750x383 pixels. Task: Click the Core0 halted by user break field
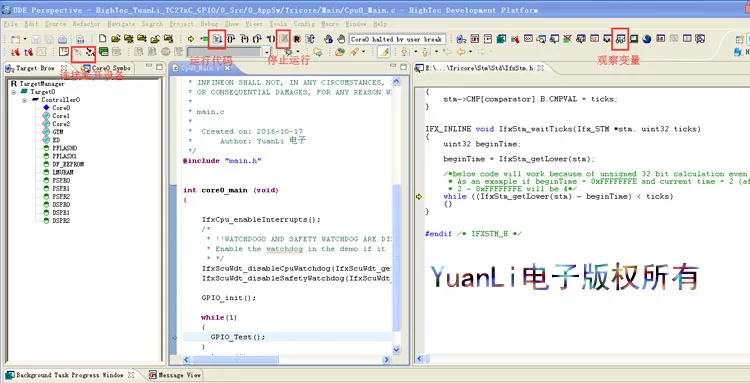tap(397, 39)
